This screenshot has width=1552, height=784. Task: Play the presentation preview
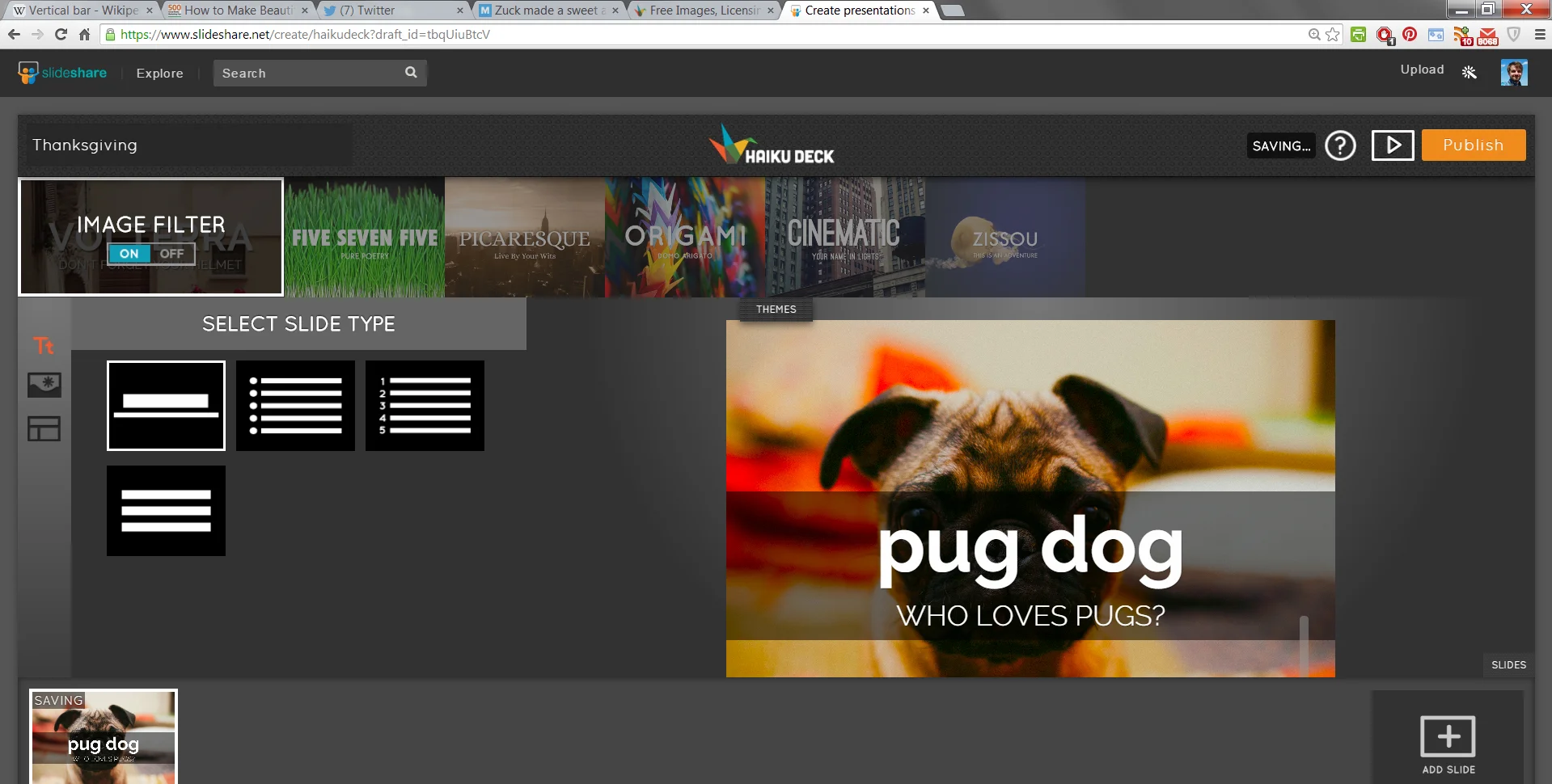1393,145
